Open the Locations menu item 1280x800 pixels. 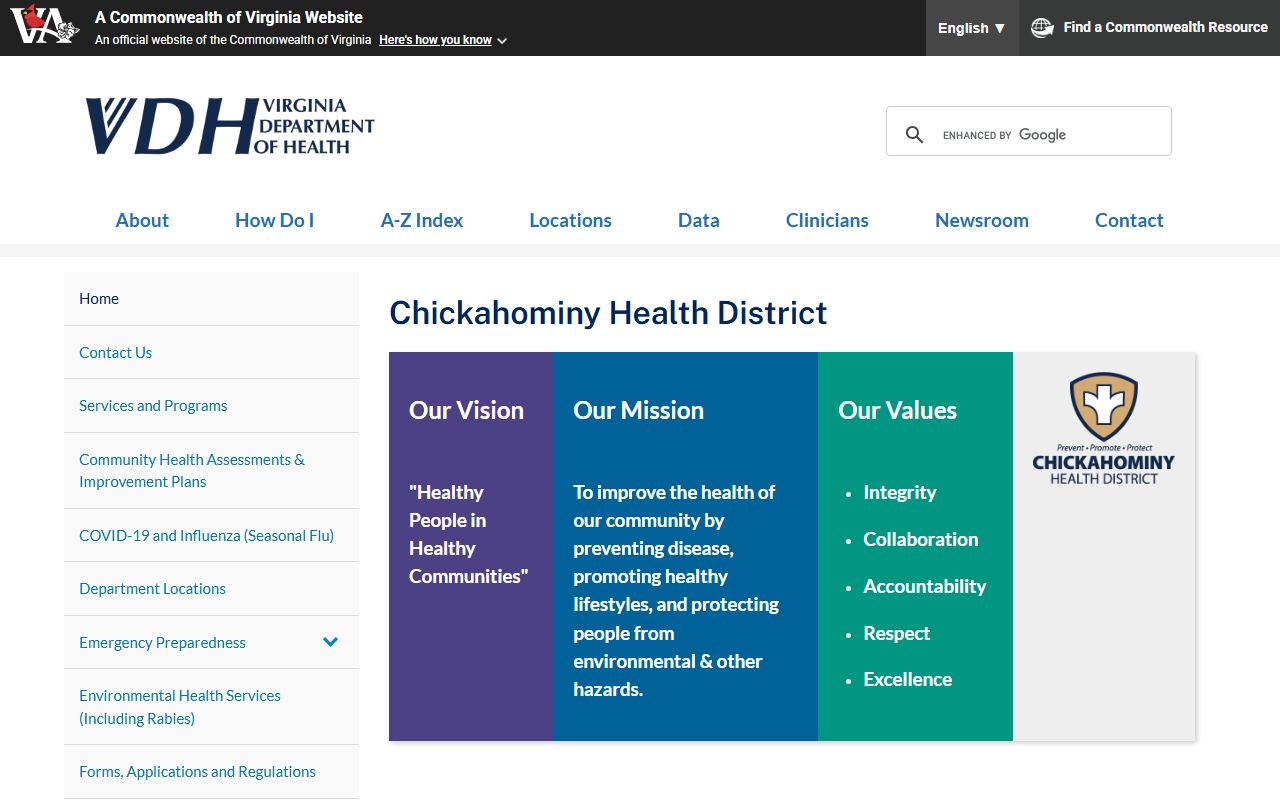tap(570, 220)
